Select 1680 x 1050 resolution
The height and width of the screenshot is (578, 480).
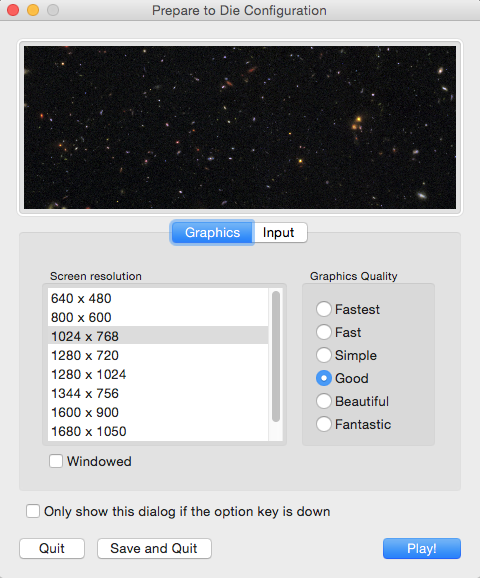[158, 431]
